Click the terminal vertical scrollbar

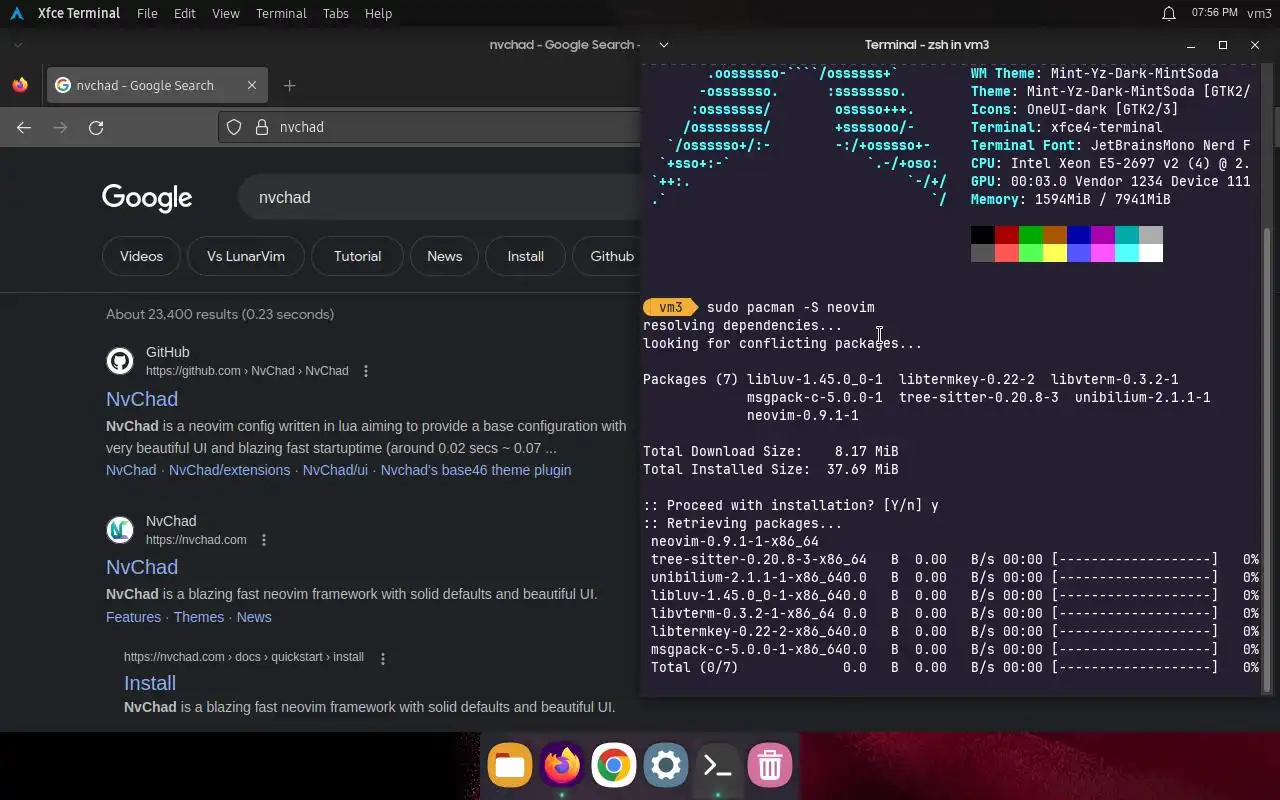1268,458
